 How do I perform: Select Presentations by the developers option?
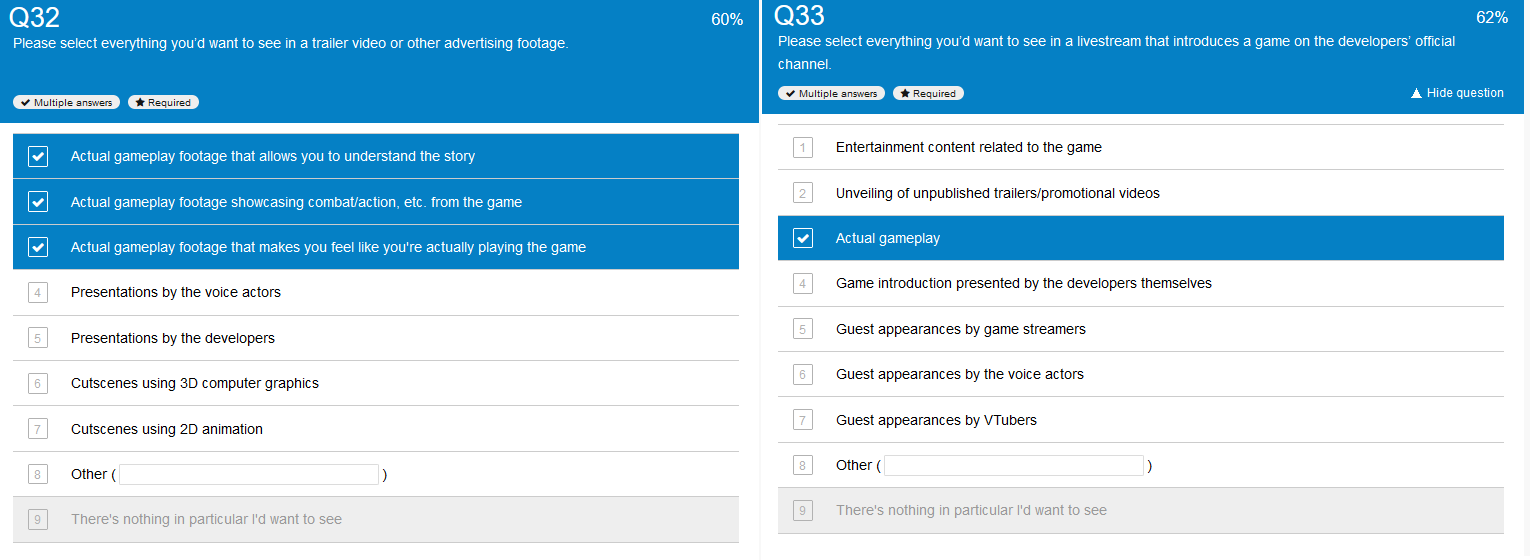tap(376, 338)
